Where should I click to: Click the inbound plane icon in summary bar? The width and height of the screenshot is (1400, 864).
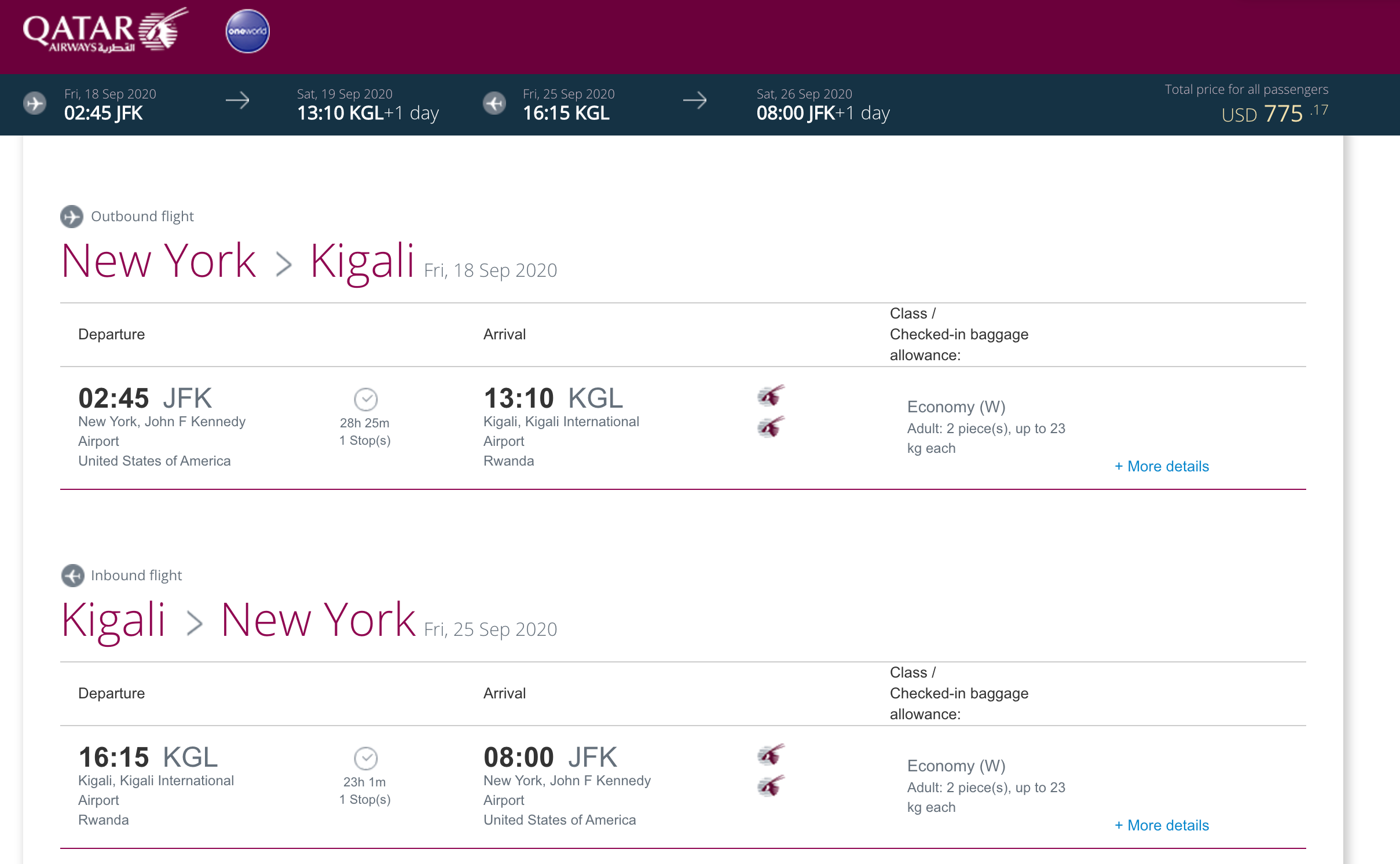tap(494, 104)
